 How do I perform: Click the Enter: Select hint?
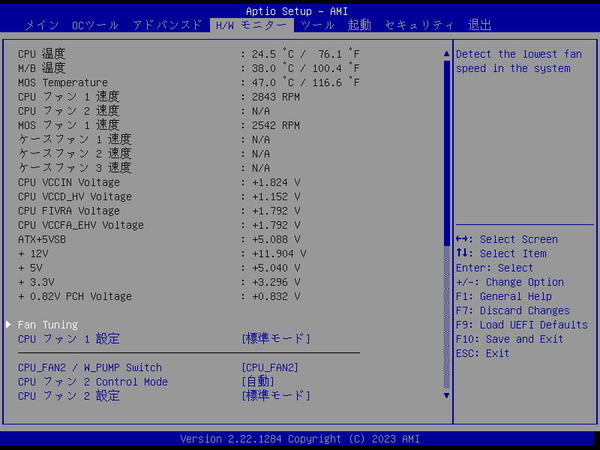[x=494, y=268]
